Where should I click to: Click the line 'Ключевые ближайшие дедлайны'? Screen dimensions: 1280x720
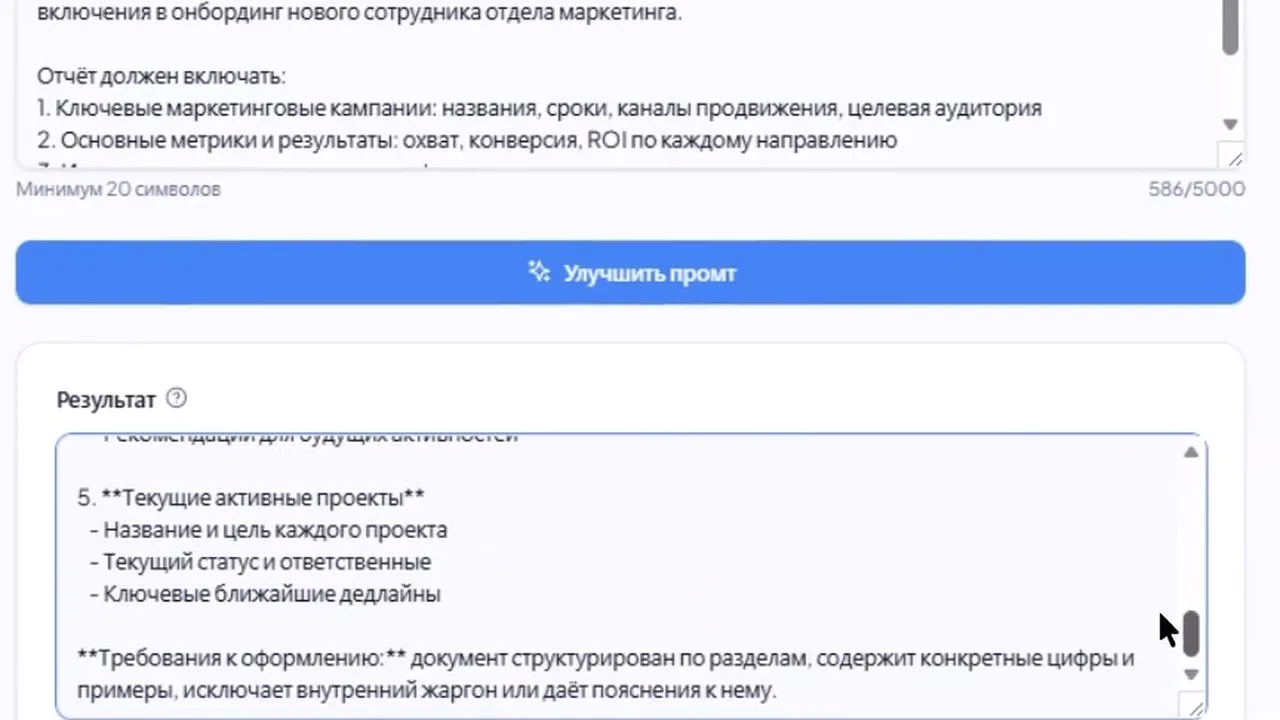[x=265, y=594]
